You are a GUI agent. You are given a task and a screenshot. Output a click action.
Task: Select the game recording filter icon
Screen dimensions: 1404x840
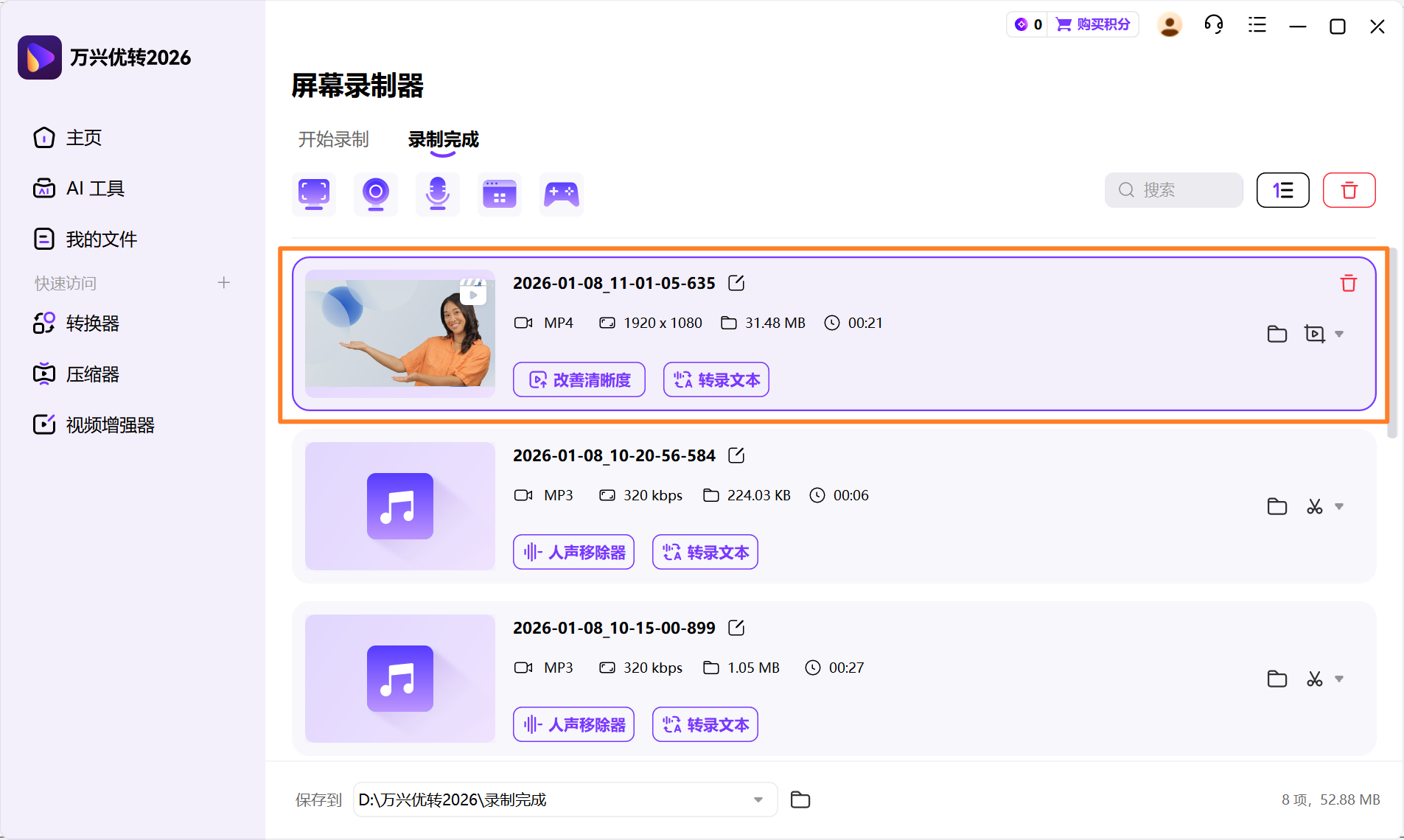point(562,194)
